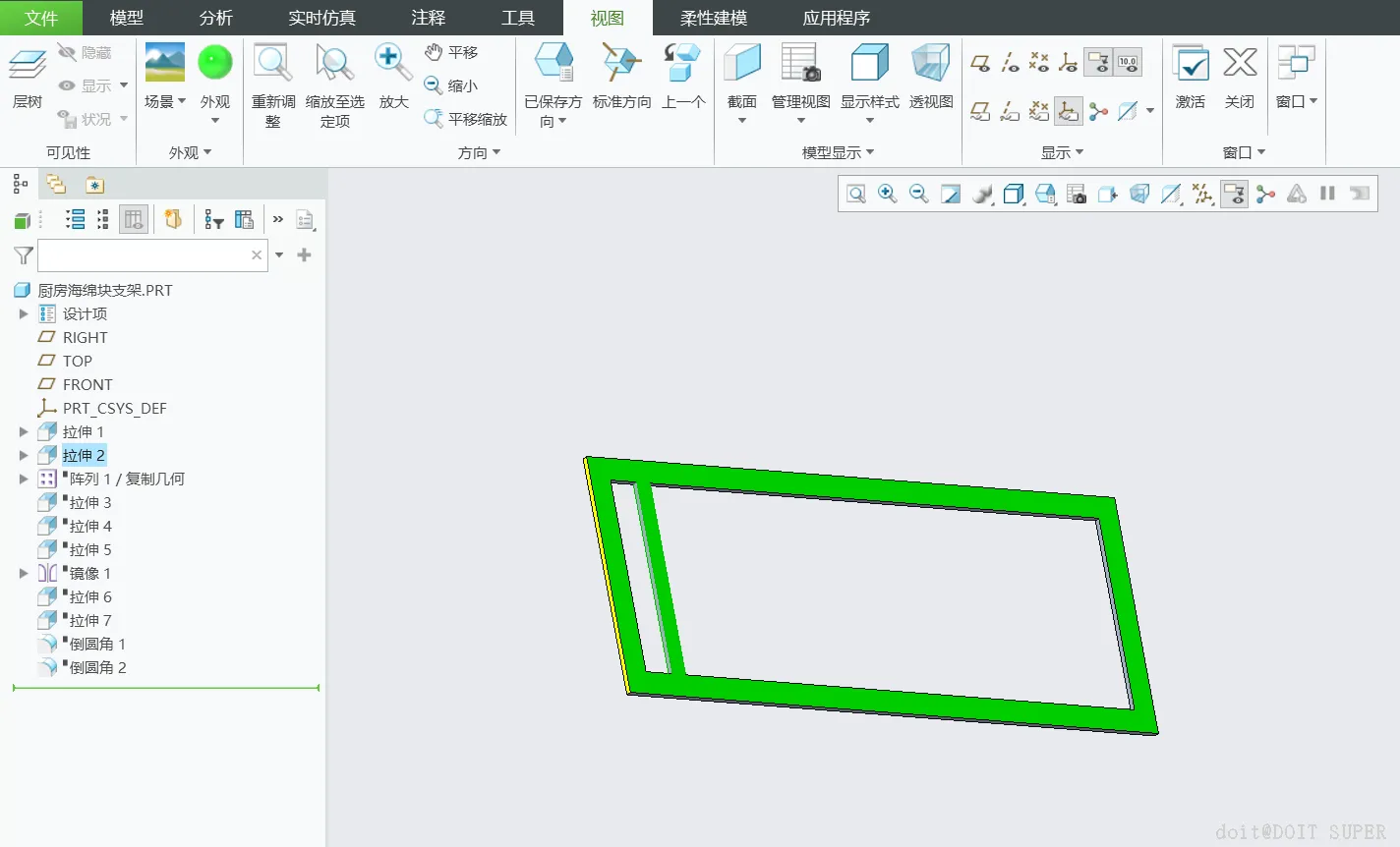Open the 层树 layer tree tool
The width and height of the screenshot is (1400, 847).
[x=28, y=77]
